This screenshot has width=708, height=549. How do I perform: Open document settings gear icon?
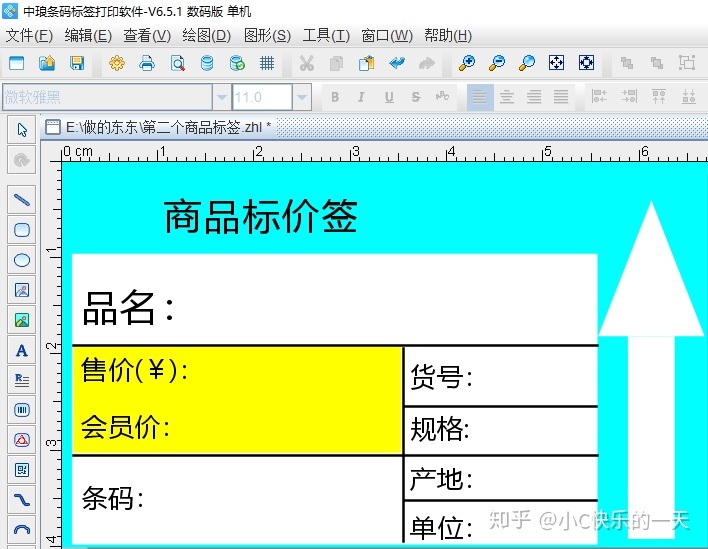click(116, 63)
